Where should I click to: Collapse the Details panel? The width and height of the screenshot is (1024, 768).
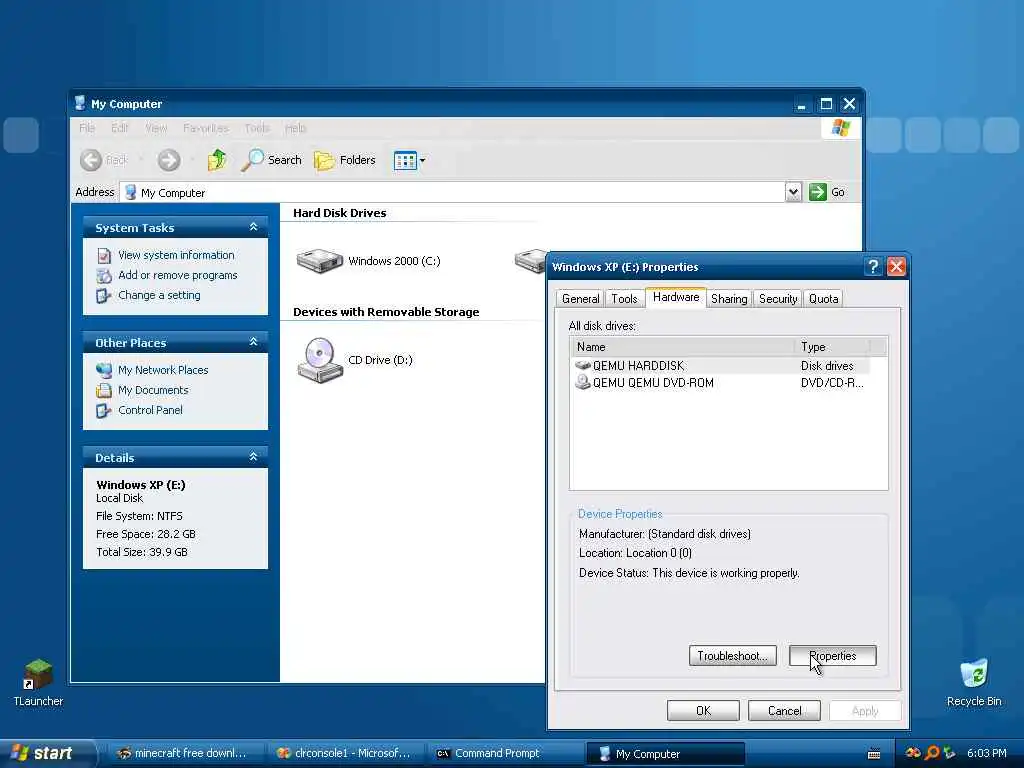(x=253, y=457)
